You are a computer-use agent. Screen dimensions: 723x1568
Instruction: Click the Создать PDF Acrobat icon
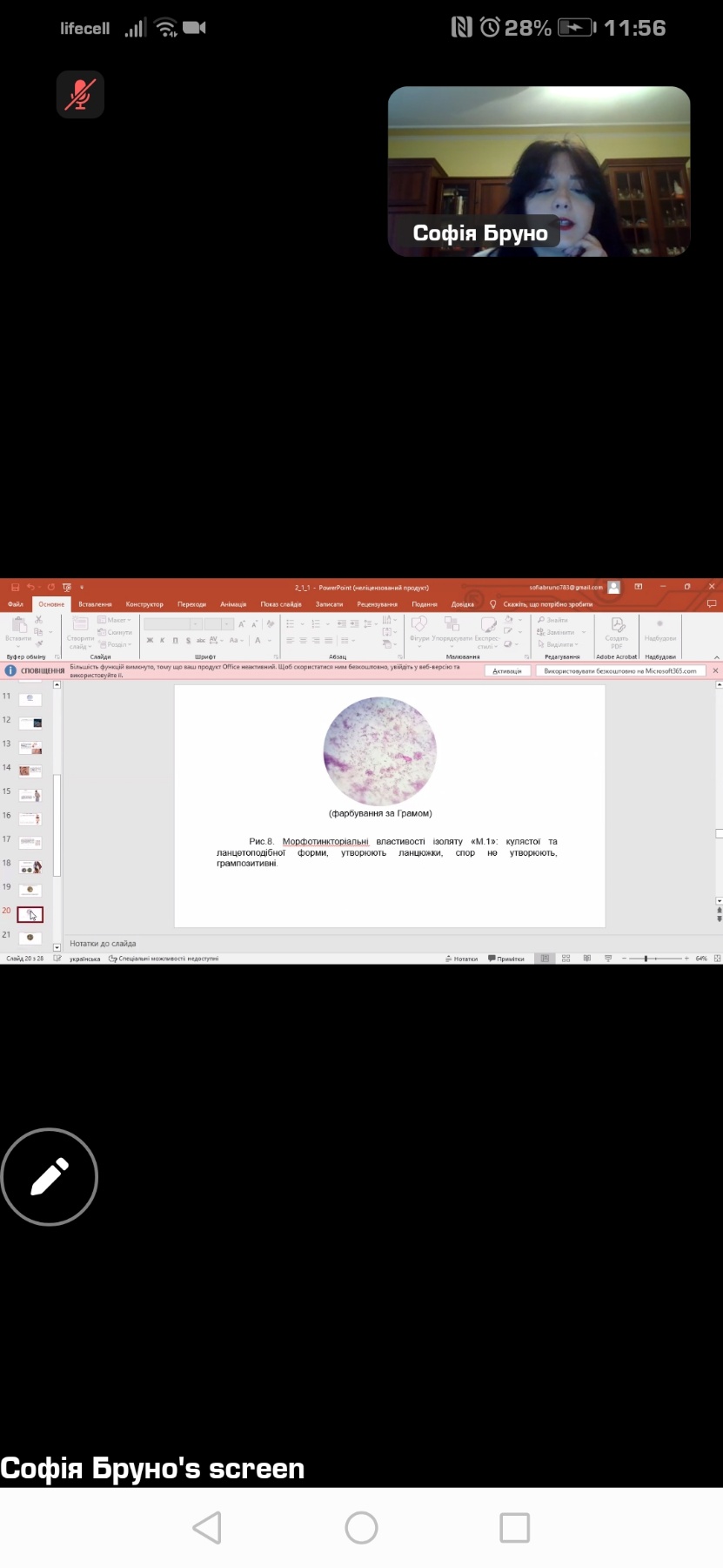coord(617,629)
